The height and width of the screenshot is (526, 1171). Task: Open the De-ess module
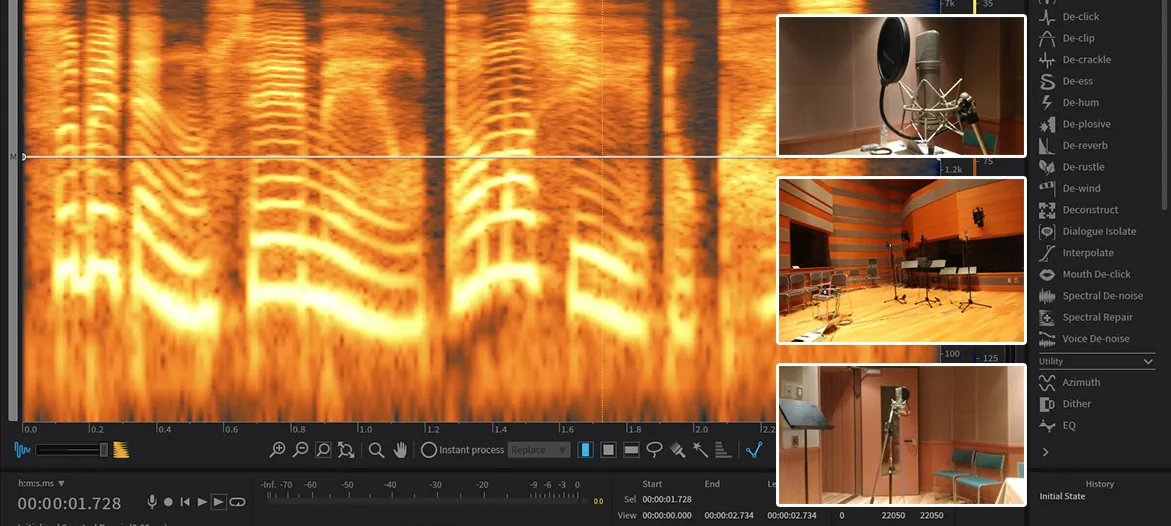coord(1066,81)
